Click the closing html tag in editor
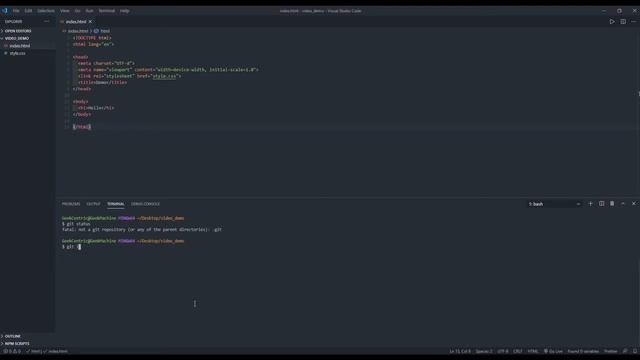This screenshot has height=360, width=640. click(x=82, y=127)
